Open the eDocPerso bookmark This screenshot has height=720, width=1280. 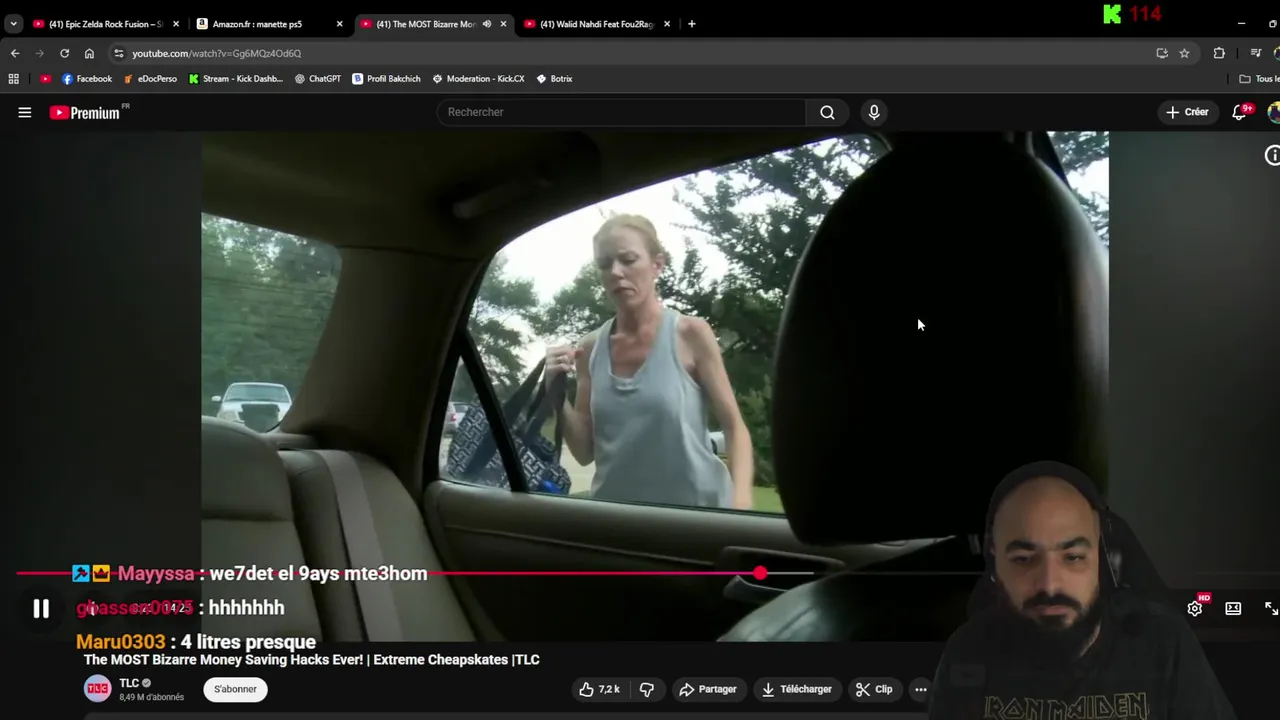pyautogui.click(x=150, y=78)
